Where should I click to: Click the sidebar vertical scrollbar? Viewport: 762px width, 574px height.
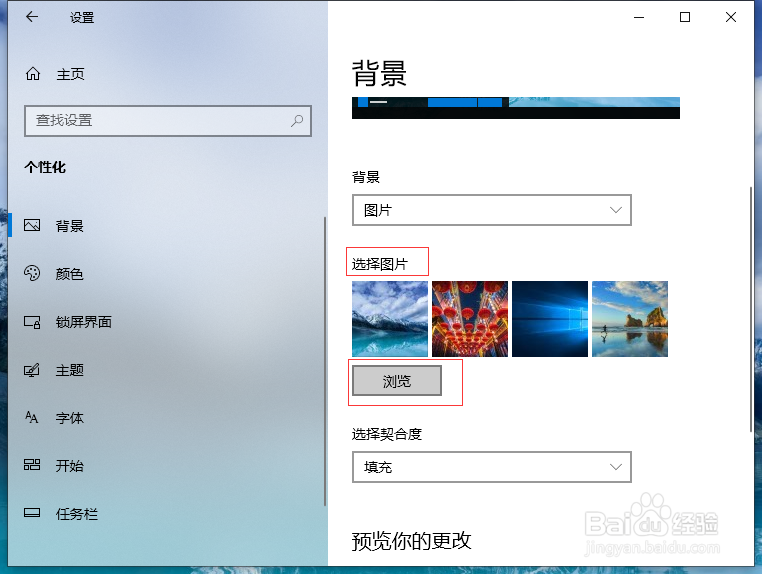tap(325, 362)
